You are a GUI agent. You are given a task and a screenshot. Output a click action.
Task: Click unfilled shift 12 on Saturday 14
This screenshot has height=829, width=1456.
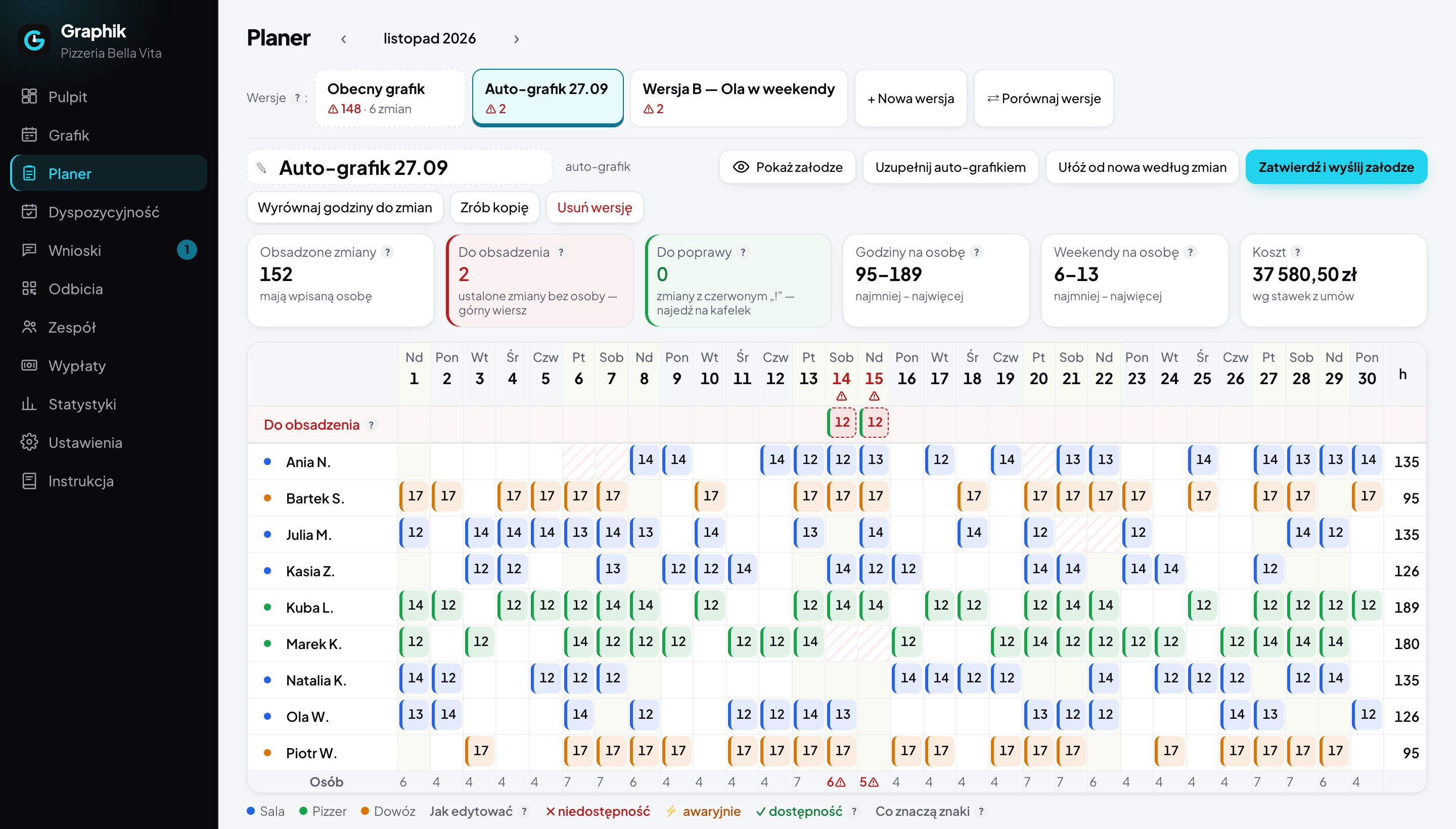(x=842, y=423)
